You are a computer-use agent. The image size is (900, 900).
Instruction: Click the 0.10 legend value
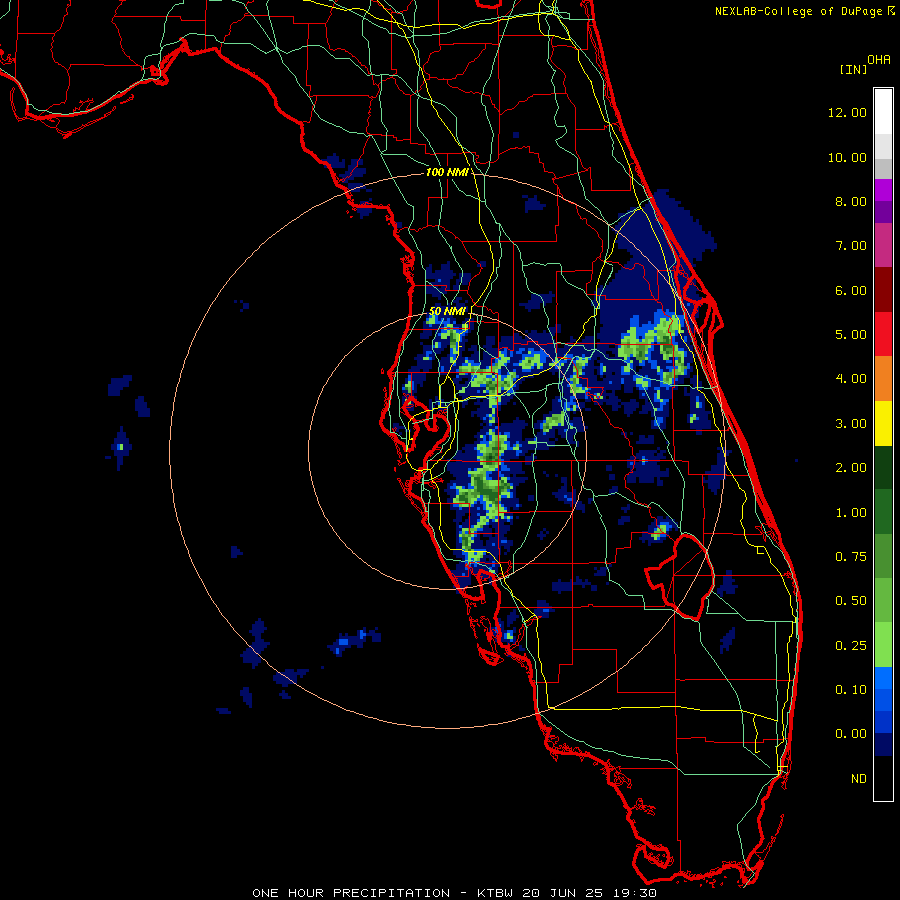coord(850,690)
